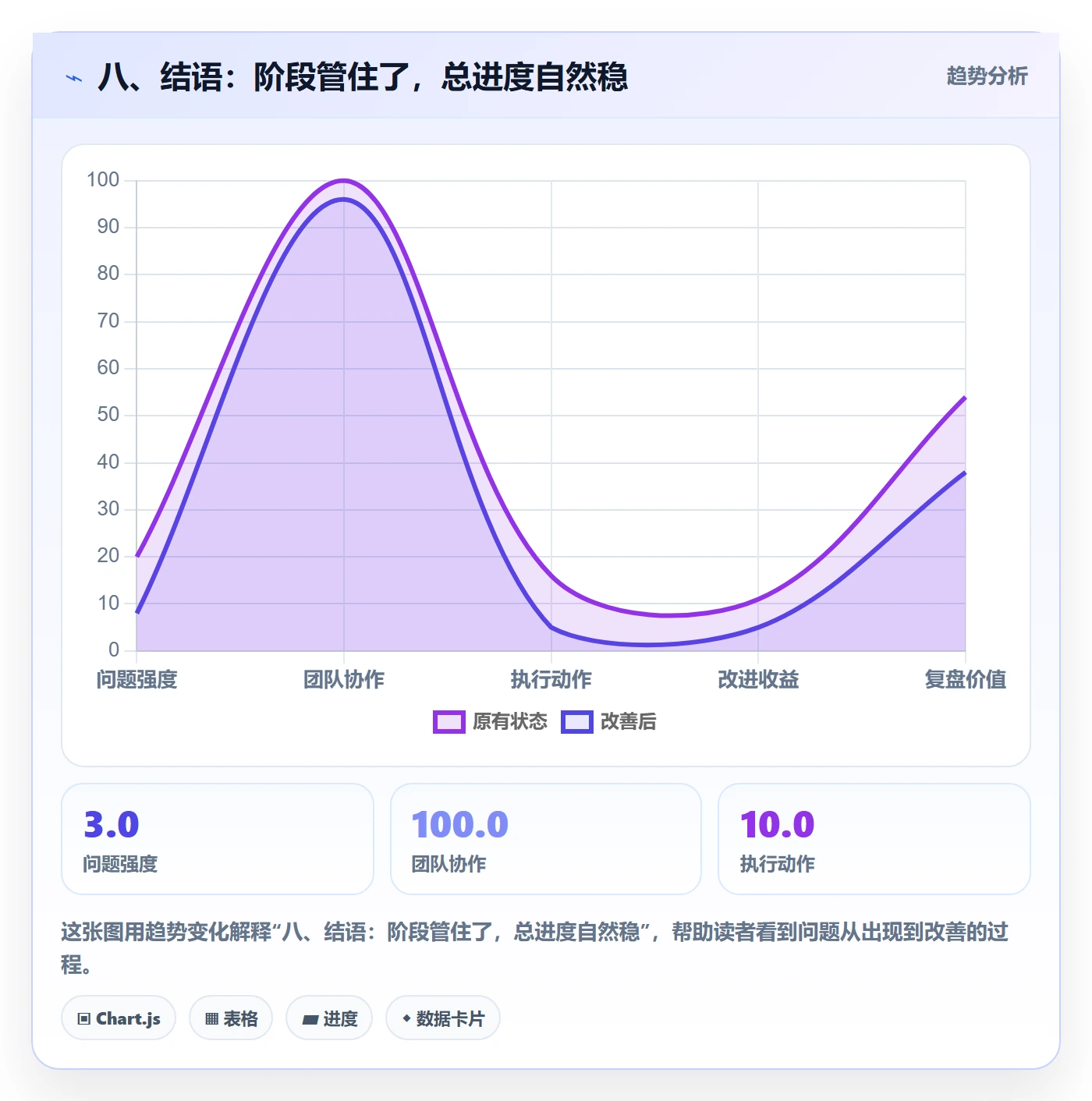
Task: Click the 10.0 执行动作 data card
Action: coord(874,839)
